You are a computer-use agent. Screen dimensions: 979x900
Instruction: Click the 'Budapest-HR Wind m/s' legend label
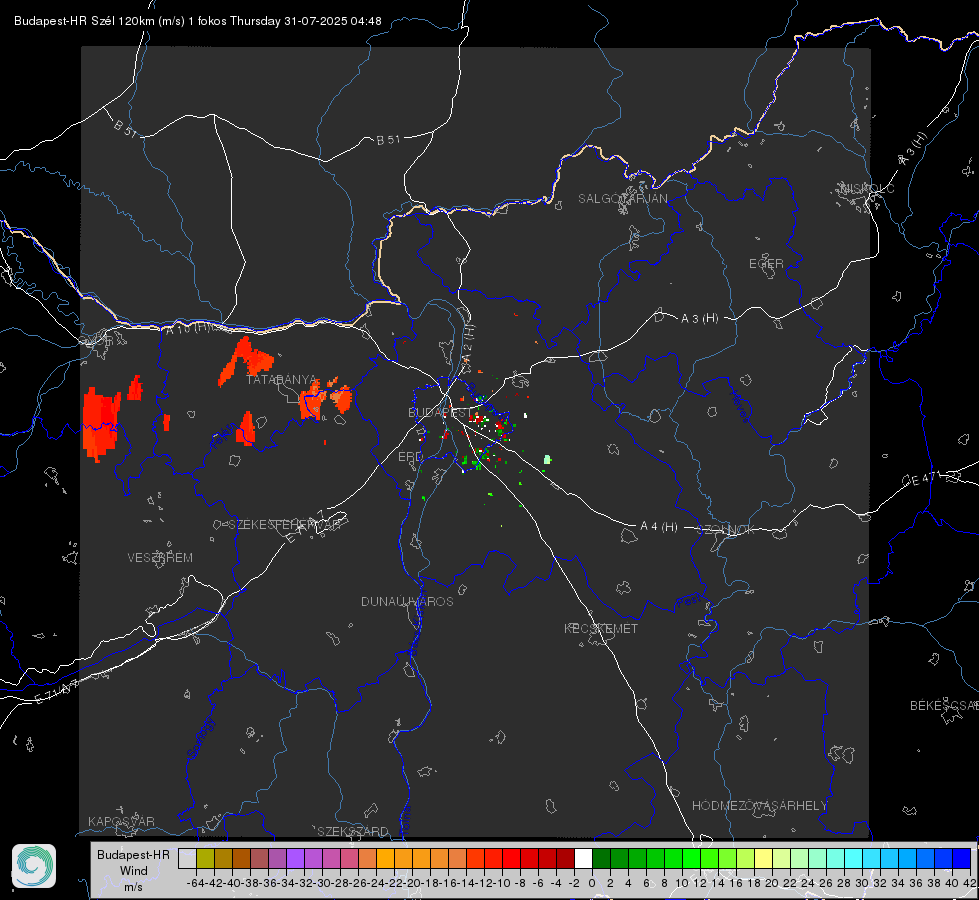[x=133, y=870]
